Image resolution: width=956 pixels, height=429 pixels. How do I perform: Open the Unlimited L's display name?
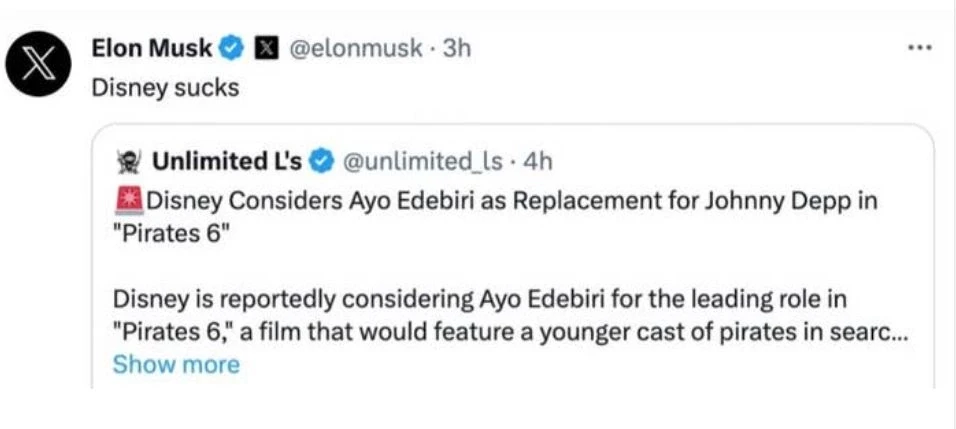point(227,161)
